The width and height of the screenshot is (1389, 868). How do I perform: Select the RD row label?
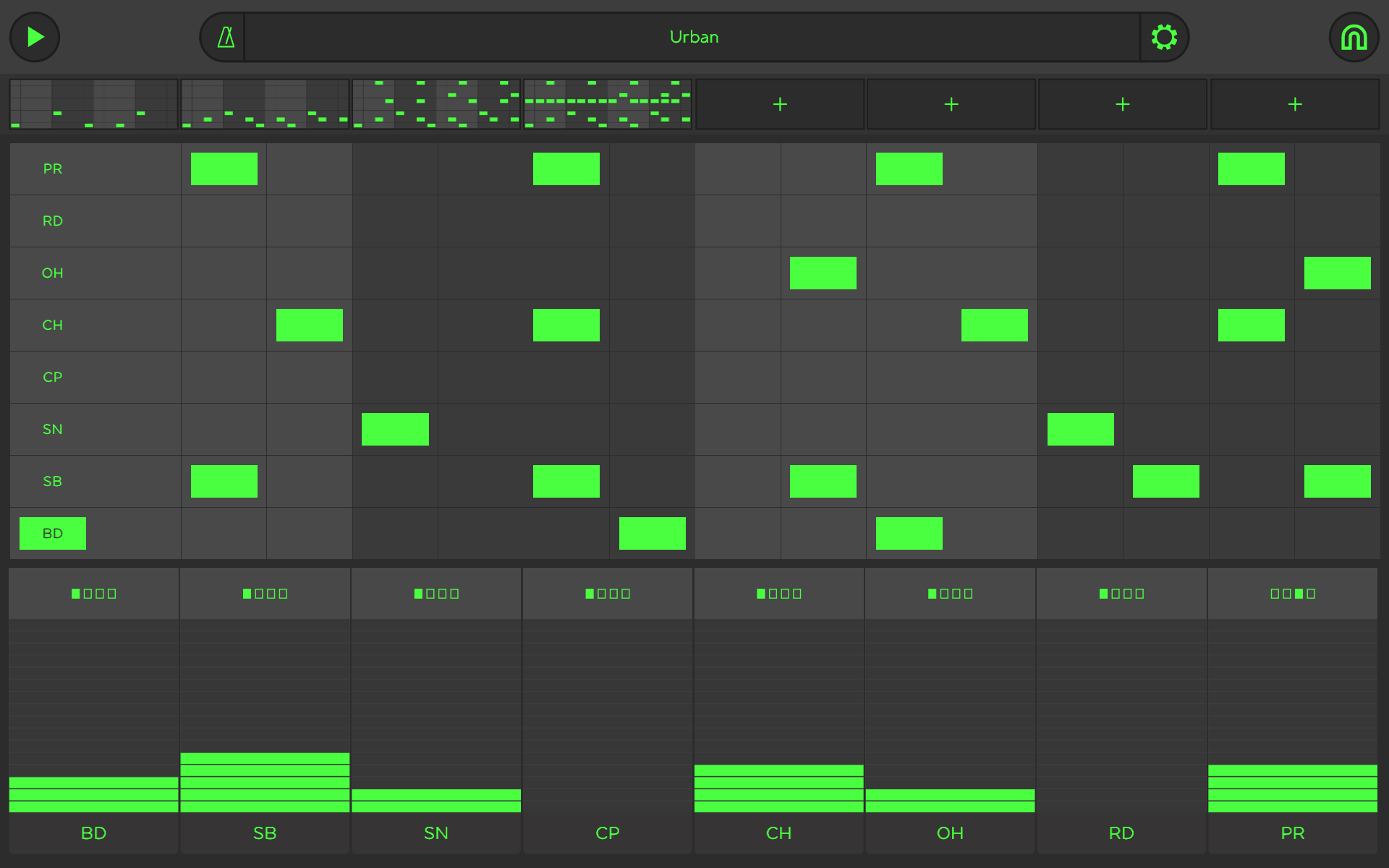pos(53,221)
